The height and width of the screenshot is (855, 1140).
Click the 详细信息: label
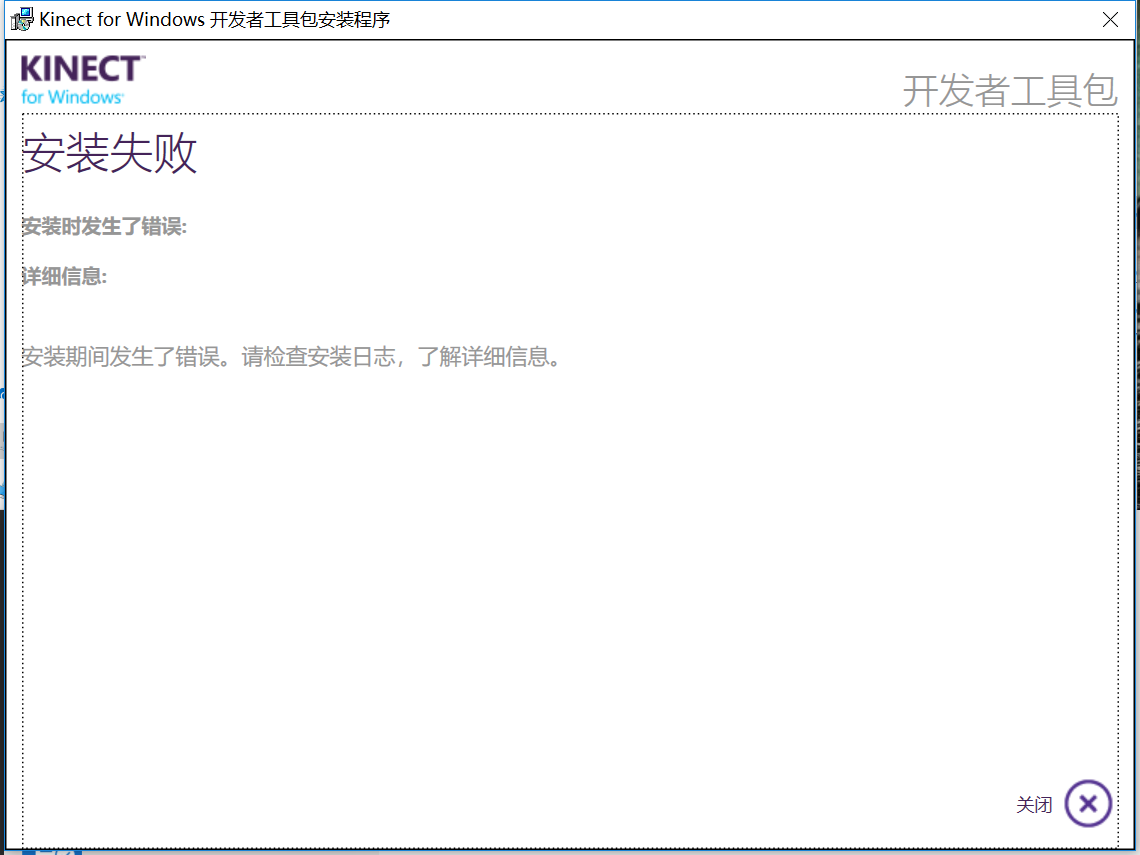coord(65,276)
